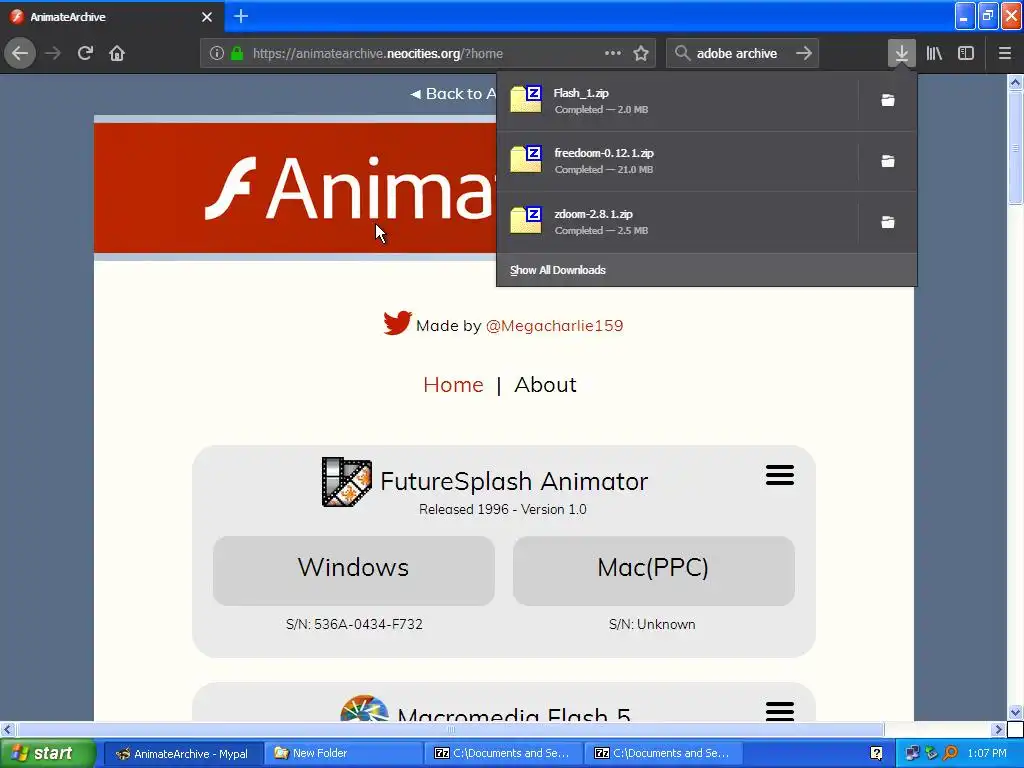Reload the current page

[85, 53]
